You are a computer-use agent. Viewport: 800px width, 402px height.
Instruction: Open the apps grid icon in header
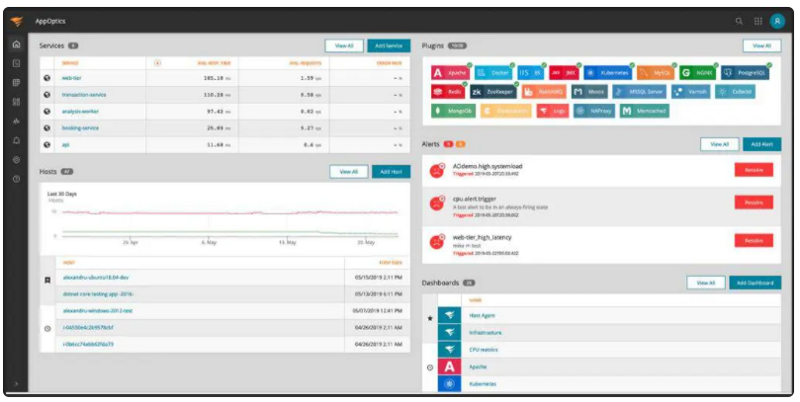tap(758, 21)
